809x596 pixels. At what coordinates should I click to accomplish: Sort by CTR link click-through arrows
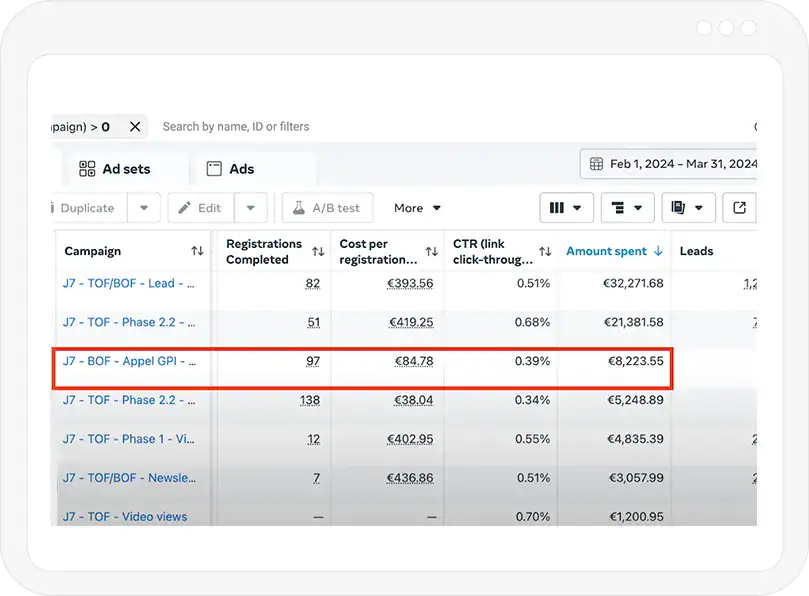545,252
